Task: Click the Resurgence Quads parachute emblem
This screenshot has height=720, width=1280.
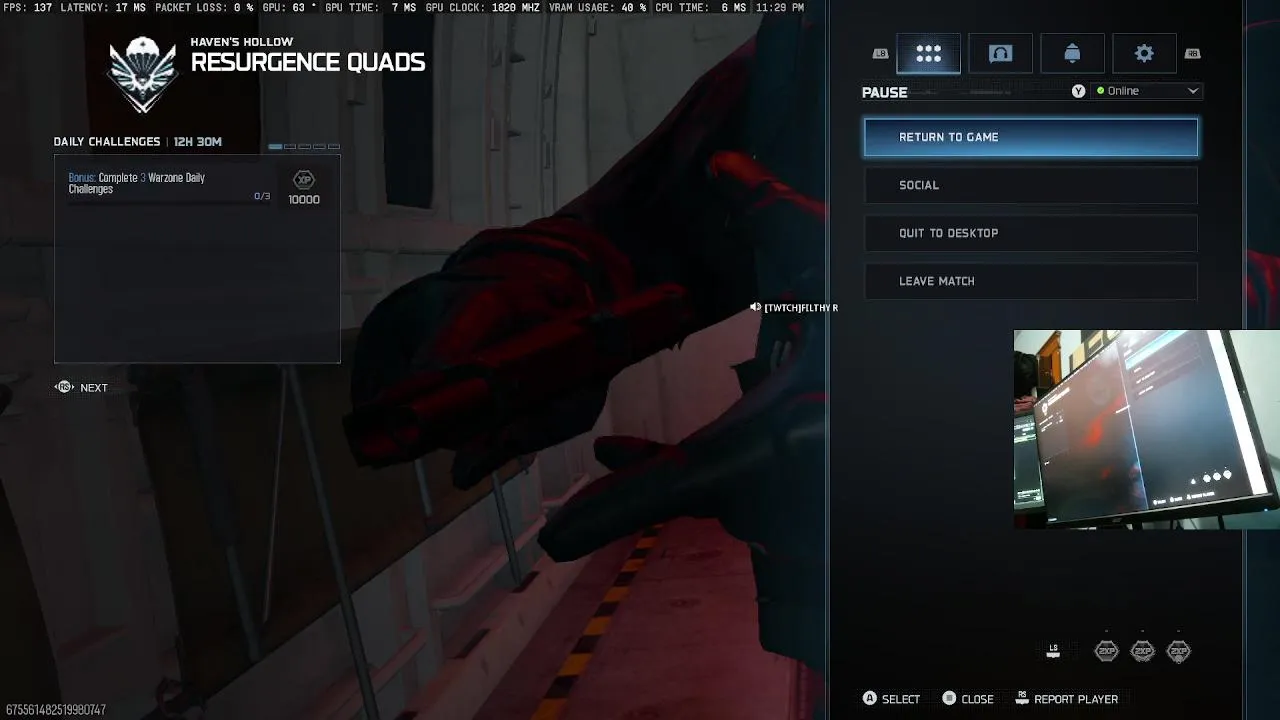Action: click(142, 73)
